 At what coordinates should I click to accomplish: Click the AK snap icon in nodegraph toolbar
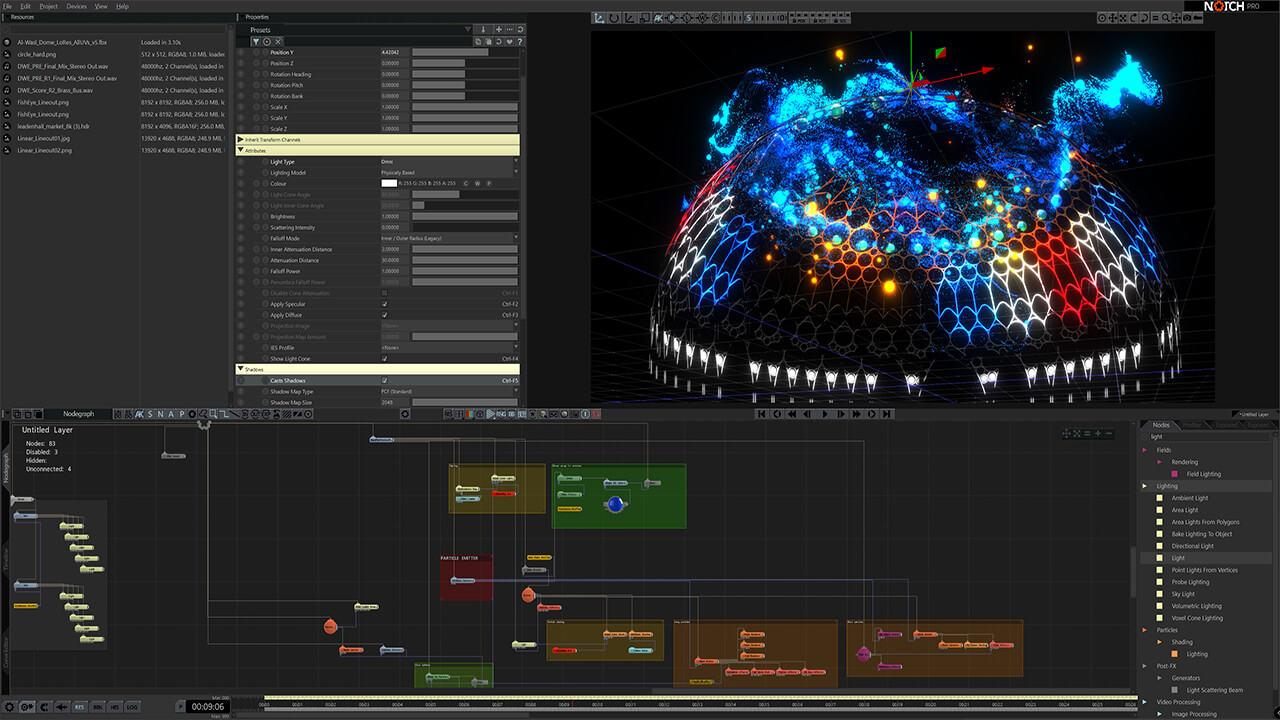pos(139,414)
